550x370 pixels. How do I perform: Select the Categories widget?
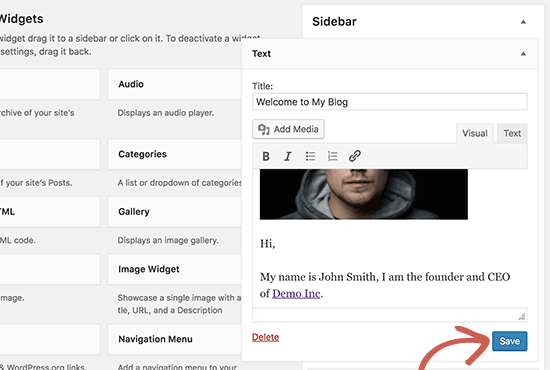point(174,154)
